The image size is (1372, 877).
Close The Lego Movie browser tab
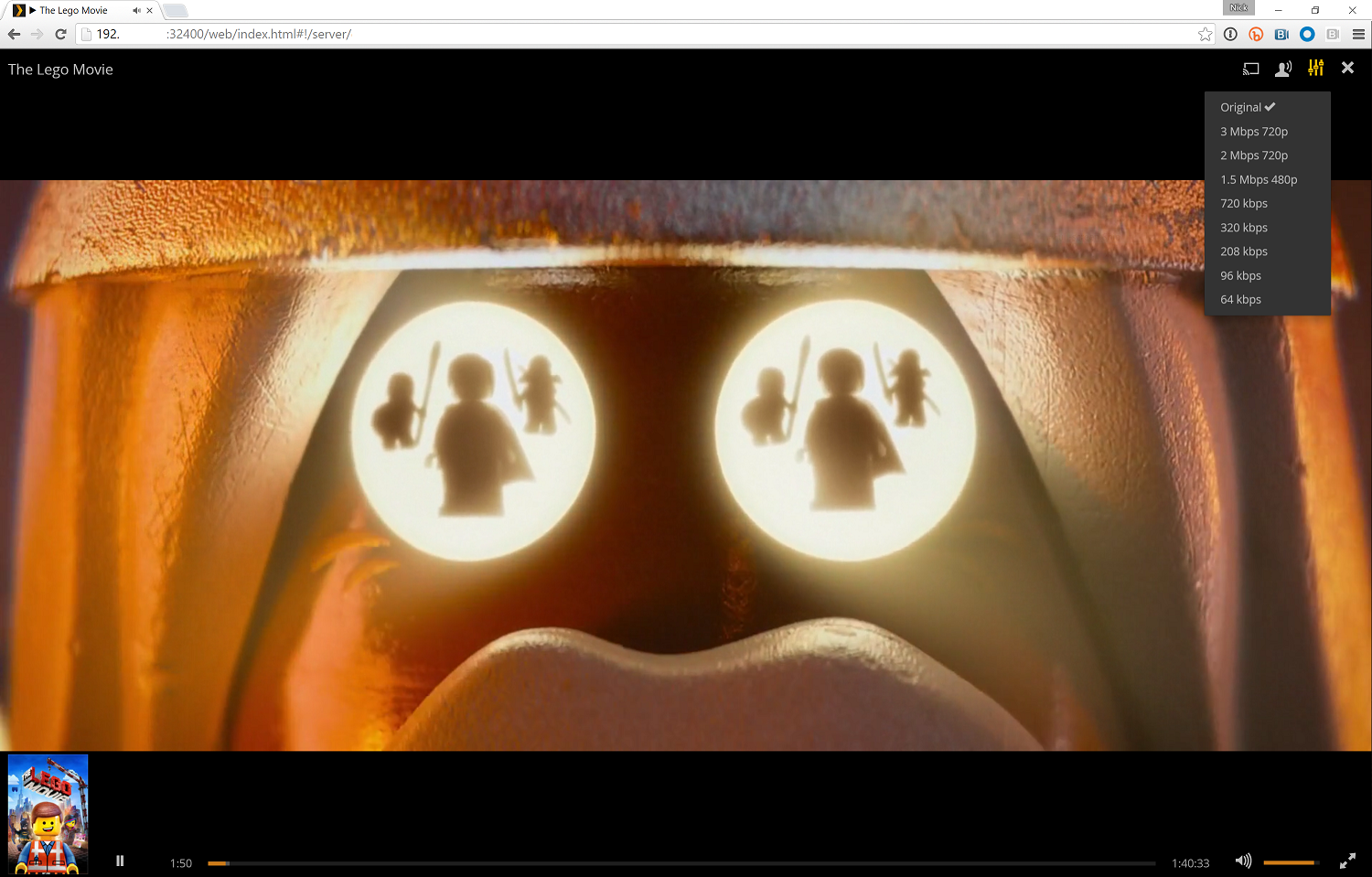[149, 11]
